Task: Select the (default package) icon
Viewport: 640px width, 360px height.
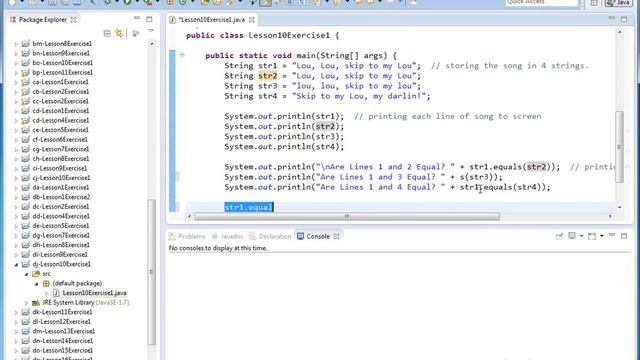Action: [x=46, y=283]
